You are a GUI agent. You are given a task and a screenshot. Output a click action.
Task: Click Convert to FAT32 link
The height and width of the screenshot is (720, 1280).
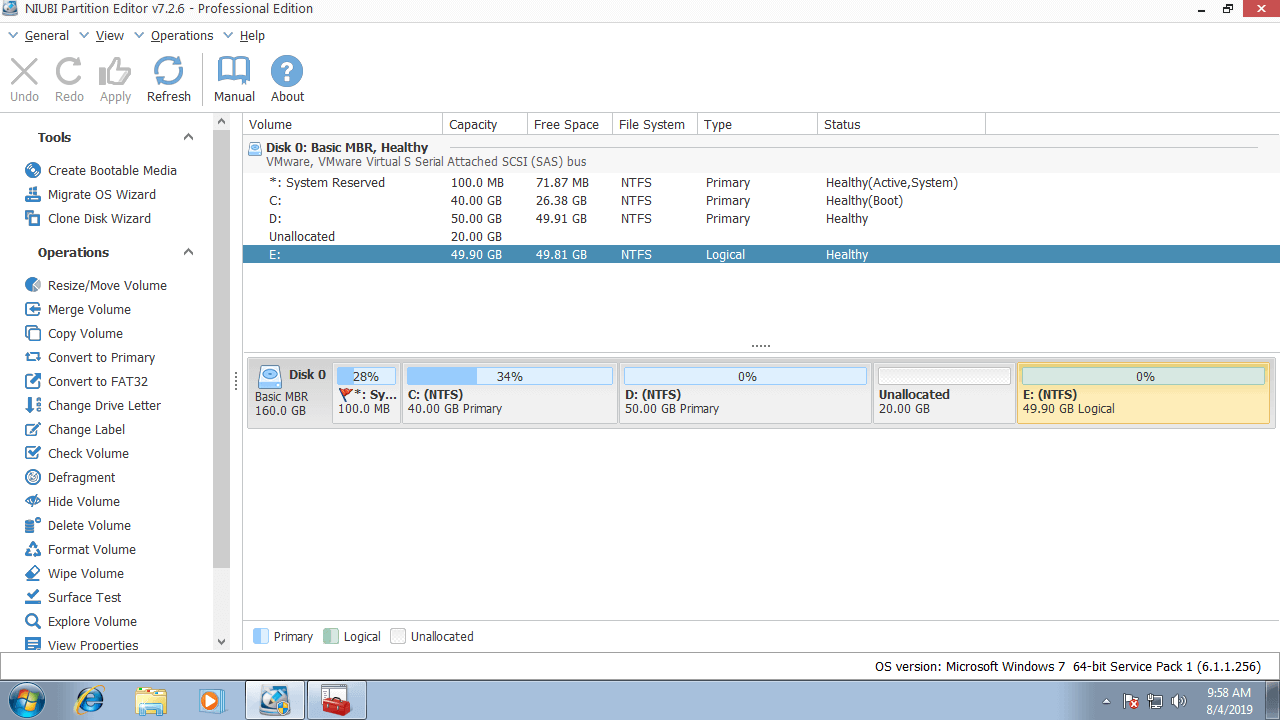coord(97,382)
